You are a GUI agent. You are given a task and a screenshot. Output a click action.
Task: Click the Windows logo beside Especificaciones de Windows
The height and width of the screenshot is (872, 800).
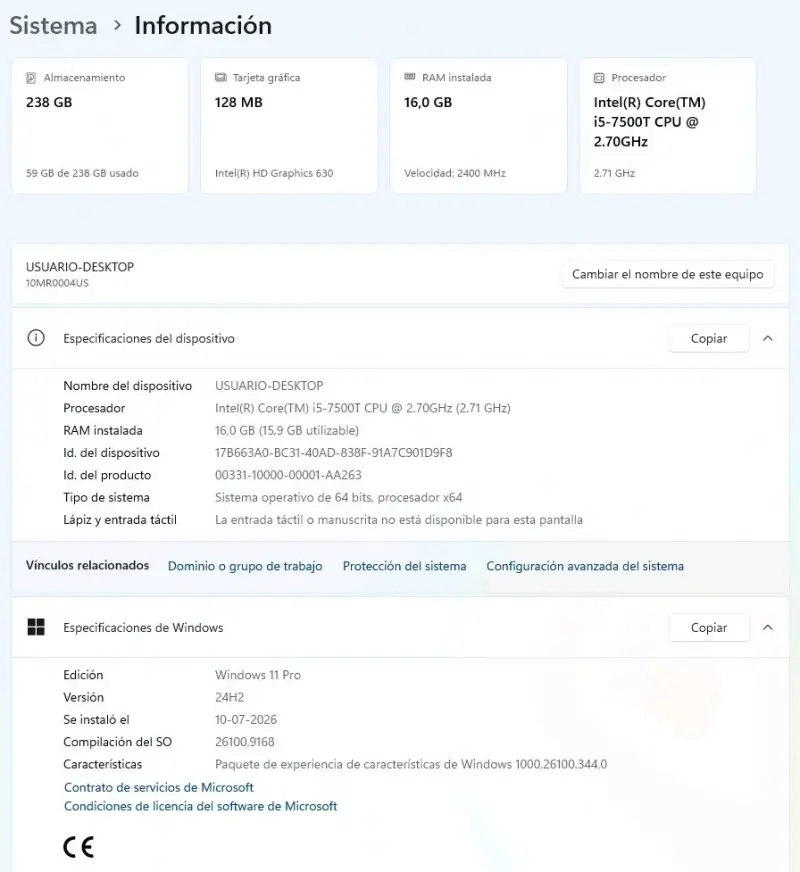(x=36, y=627)
